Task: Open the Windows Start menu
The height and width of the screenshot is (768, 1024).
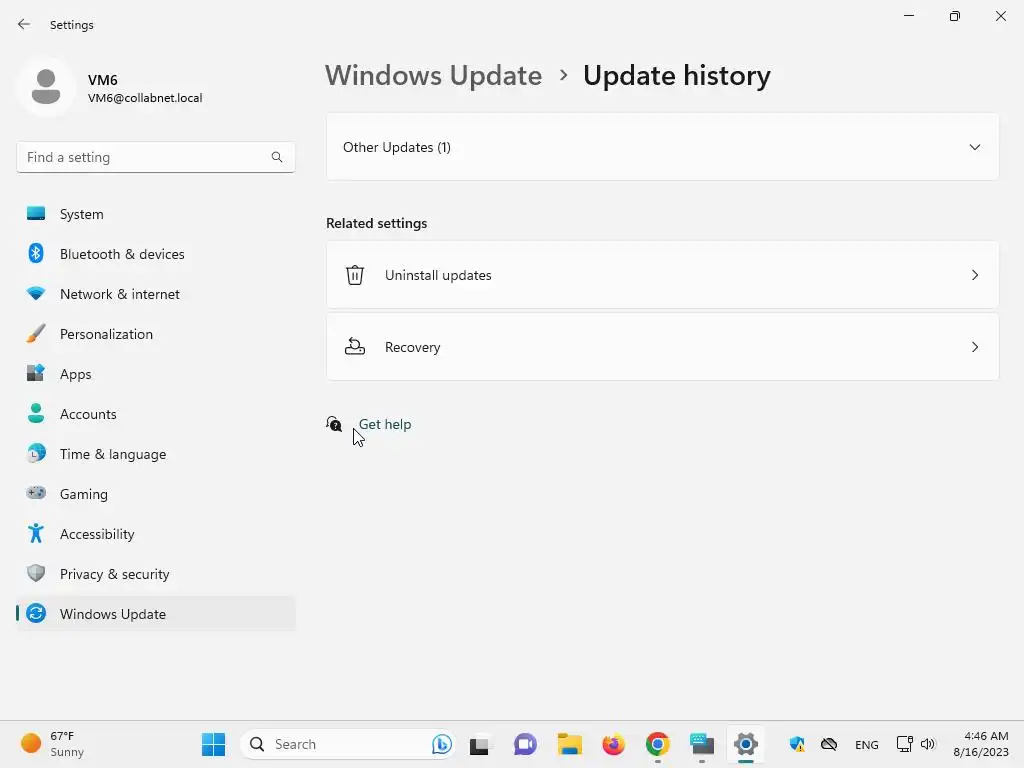Action: click(214, 744)
